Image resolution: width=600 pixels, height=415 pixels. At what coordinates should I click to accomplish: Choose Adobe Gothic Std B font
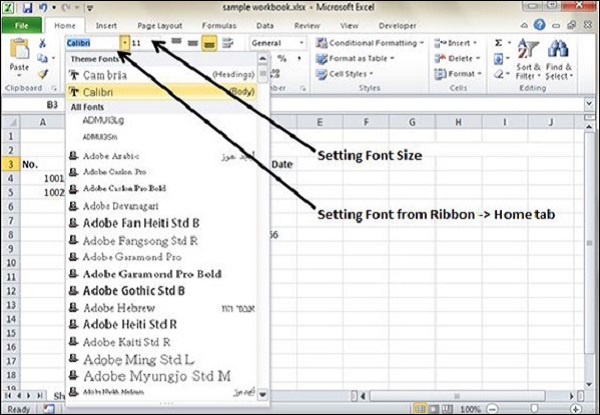[161, 291]
